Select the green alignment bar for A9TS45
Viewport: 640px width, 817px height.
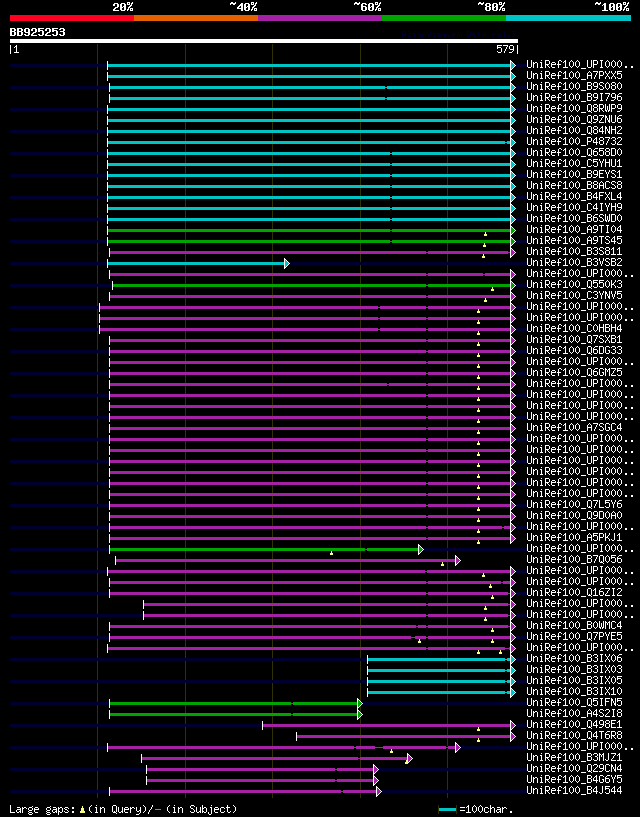coord(309,241)
